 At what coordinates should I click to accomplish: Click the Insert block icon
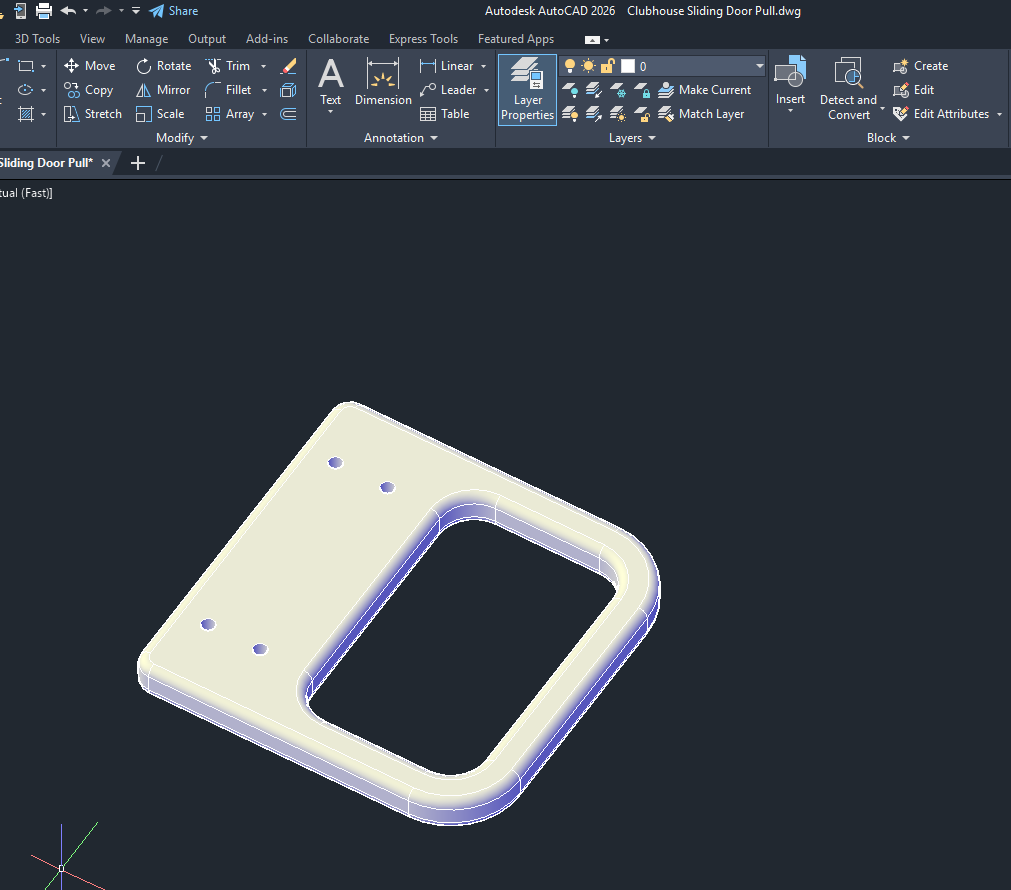[790, 82]
